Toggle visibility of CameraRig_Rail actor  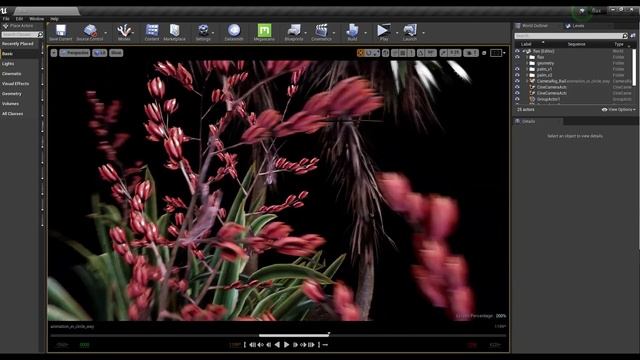(517, 81)
